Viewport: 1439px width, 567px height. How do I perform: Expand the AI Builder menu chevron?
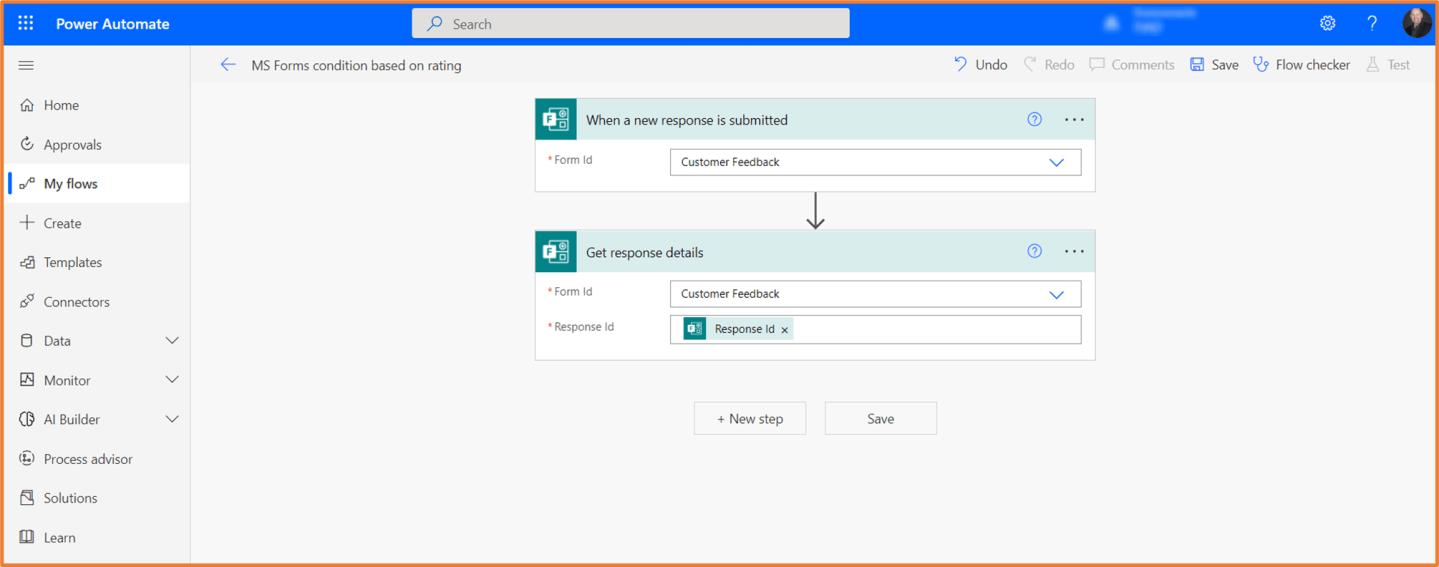[x=172, y=419]
